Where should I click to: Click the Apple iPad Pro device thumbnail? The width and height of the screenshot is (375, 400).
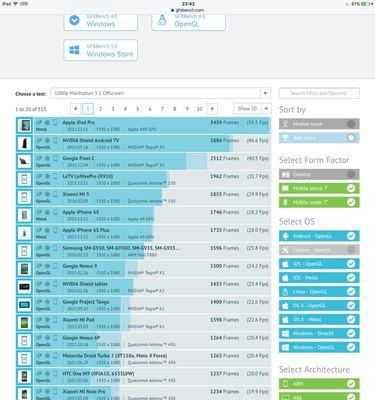point(24,126)
